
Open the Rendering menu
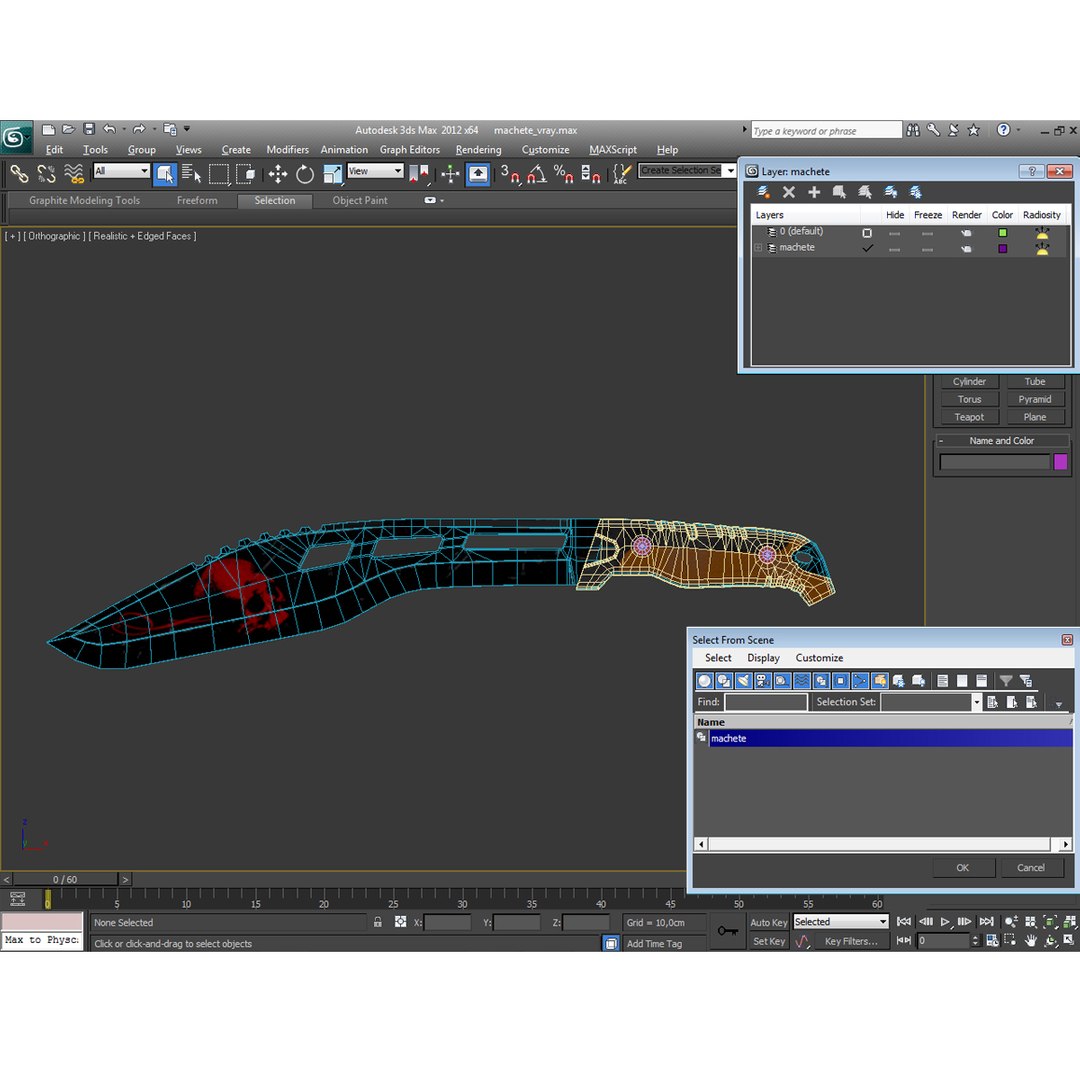(478, 149)
